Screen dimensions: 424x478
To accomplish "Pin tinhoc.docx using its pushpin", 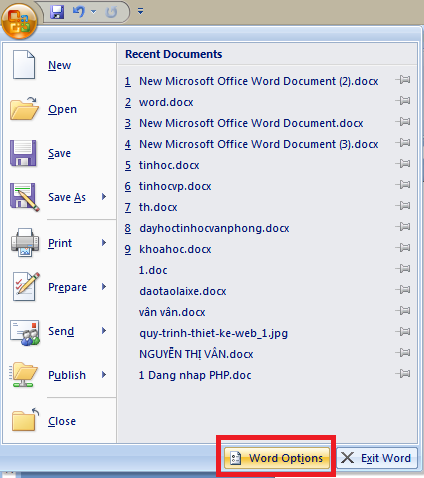I will 403,164.
